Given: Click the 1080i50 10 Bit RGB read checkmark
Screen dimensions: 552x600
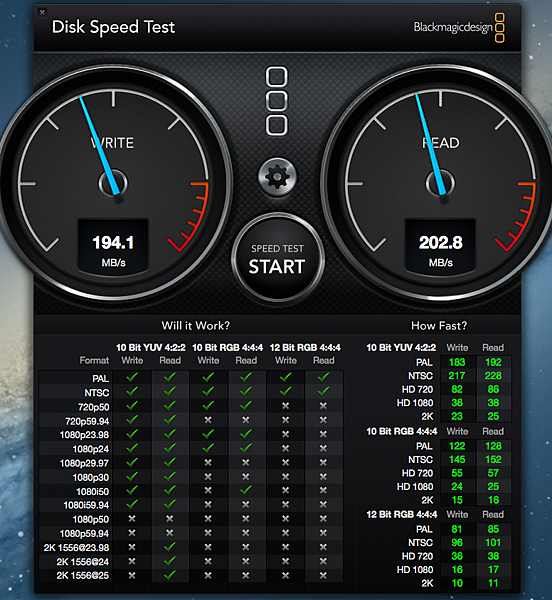Looking at the screenshot, I should click(246, 489).
